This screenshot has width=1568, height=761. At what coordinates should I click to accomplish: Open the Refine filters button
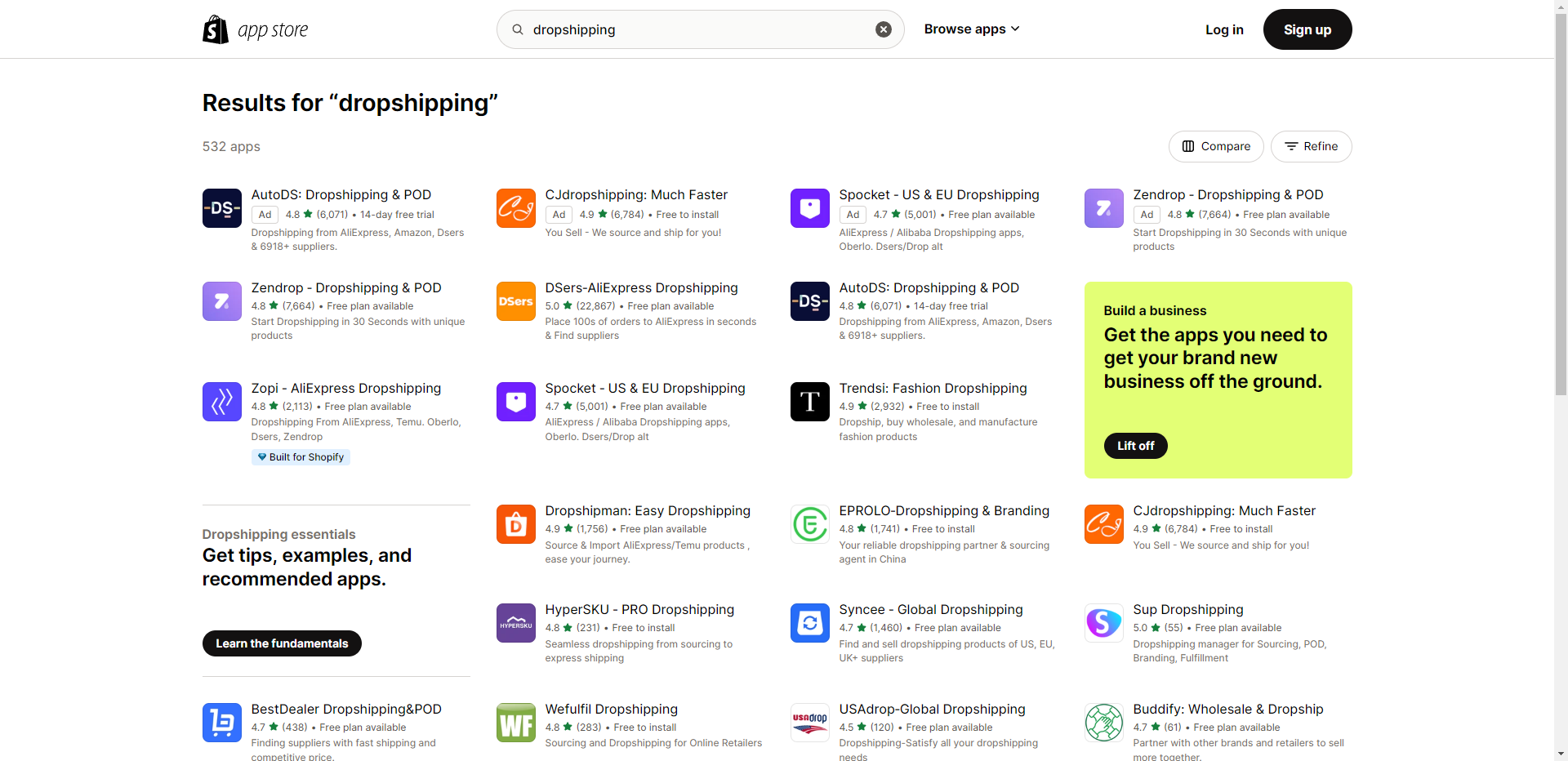coord(1311,146)
